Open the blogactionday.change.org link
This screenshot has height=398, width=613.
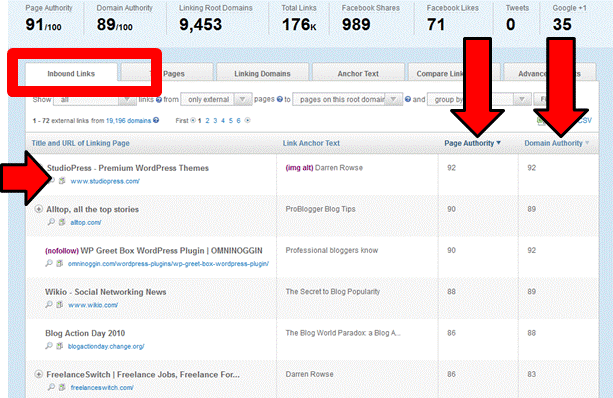[106, 346]
